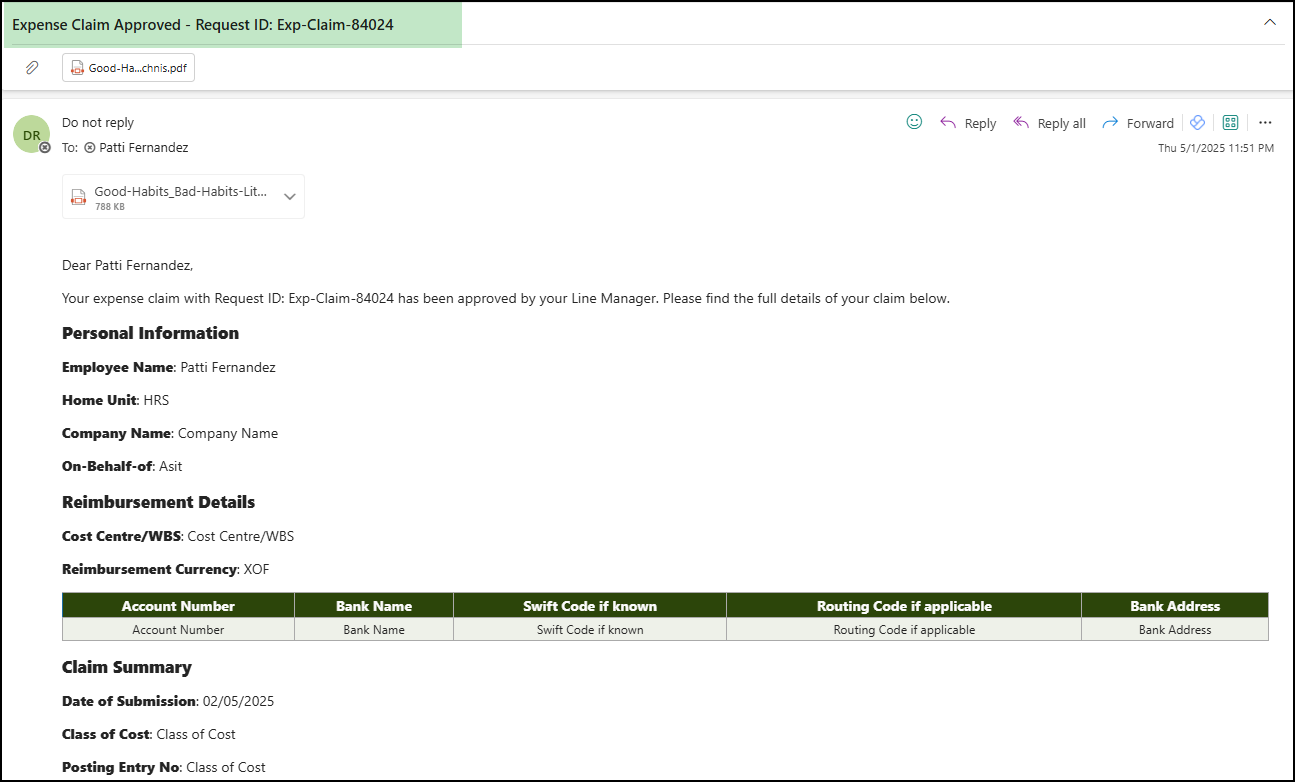Collapse the email using the top-right chevron
The height and width of the screenshot is (782, 1295).
pos(1269,20)
